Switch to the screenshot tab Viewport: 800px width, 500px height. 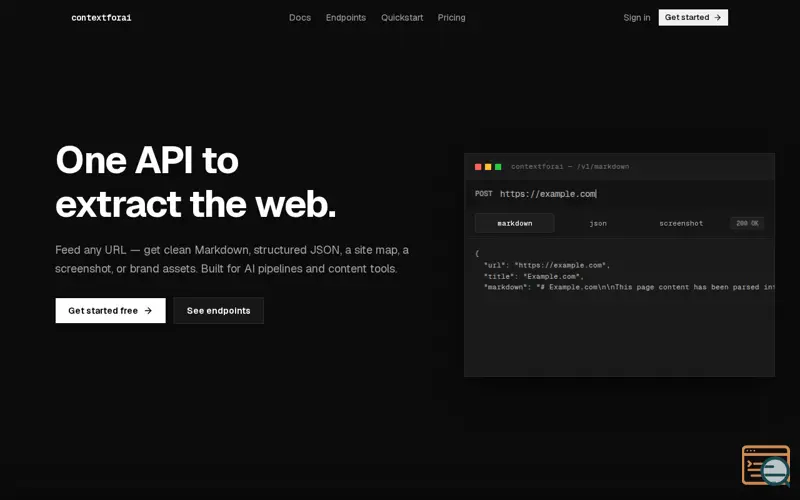click(x=681, y=223)
